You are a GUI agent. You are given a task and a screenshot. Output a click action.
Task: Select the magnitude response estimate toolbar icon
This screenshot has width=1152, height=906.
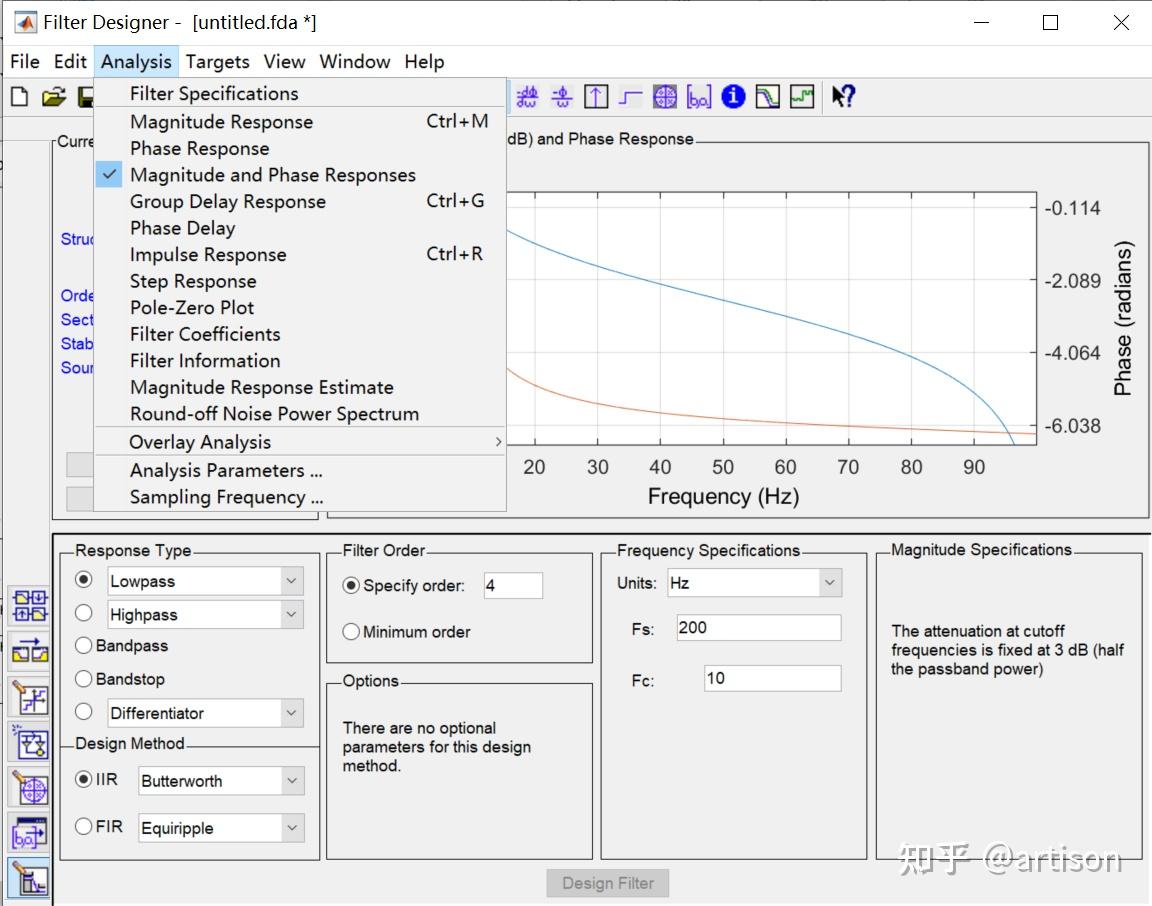pos(766,96)
